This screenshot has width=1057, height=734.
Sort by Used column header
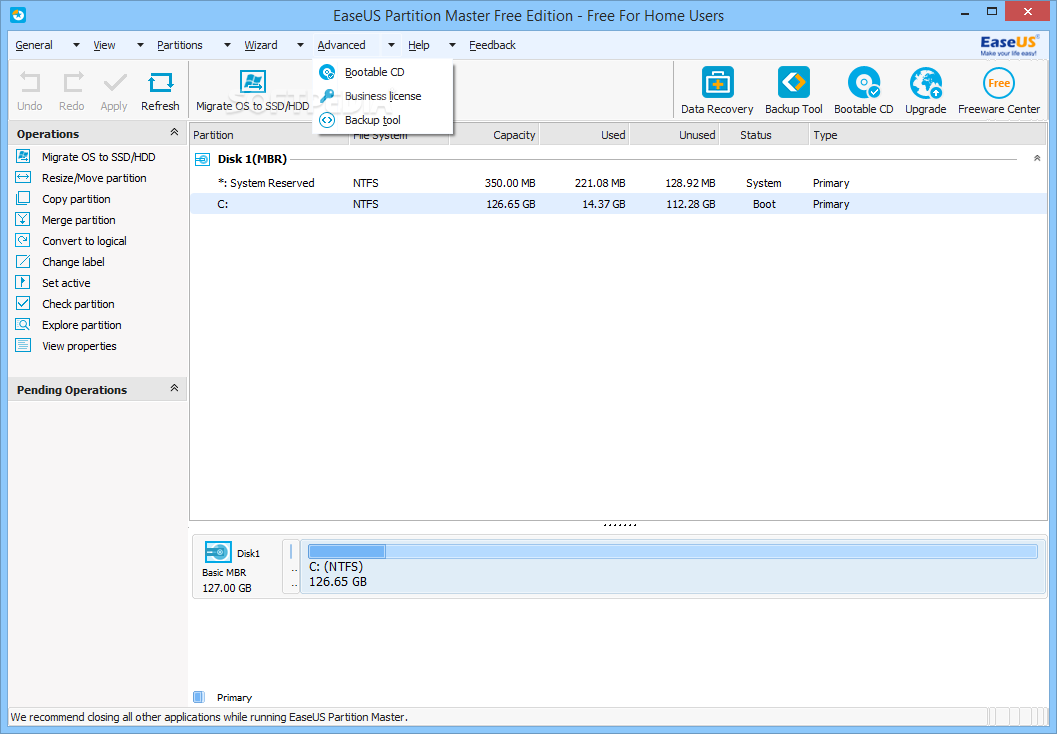[584, 135]
